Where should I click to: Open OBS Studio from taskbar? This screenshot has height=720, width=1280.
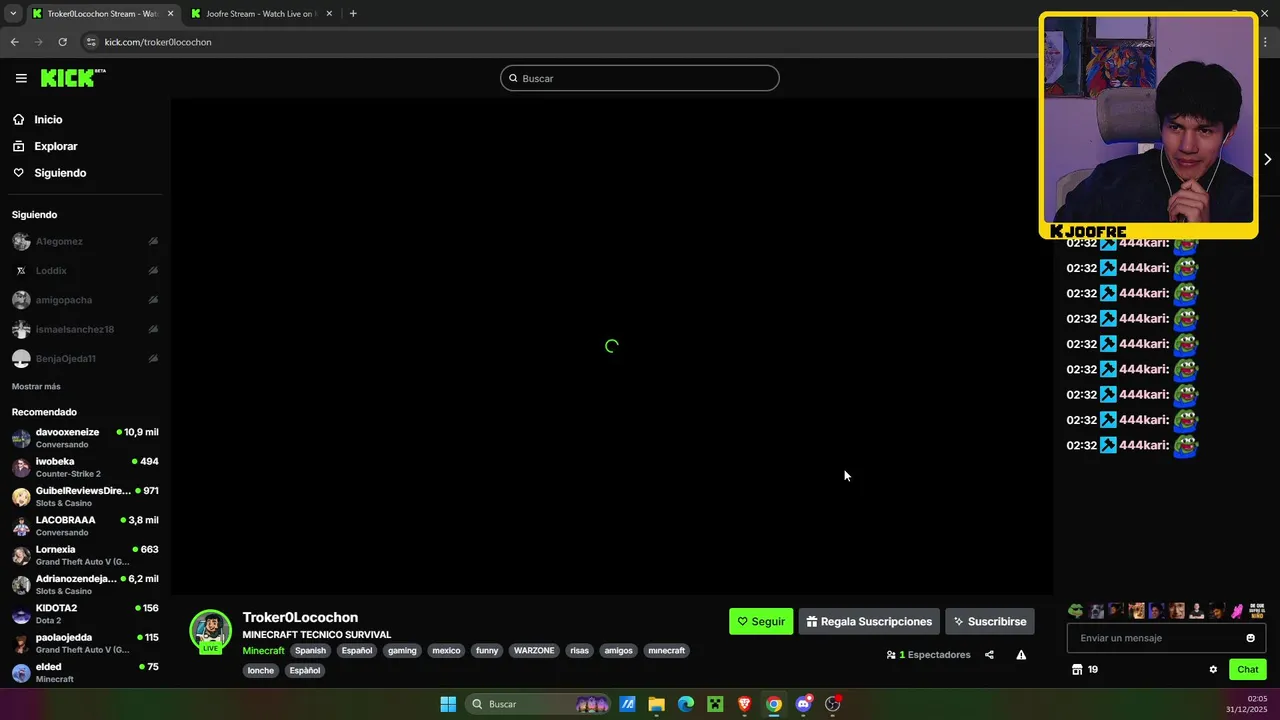(832, 704)
